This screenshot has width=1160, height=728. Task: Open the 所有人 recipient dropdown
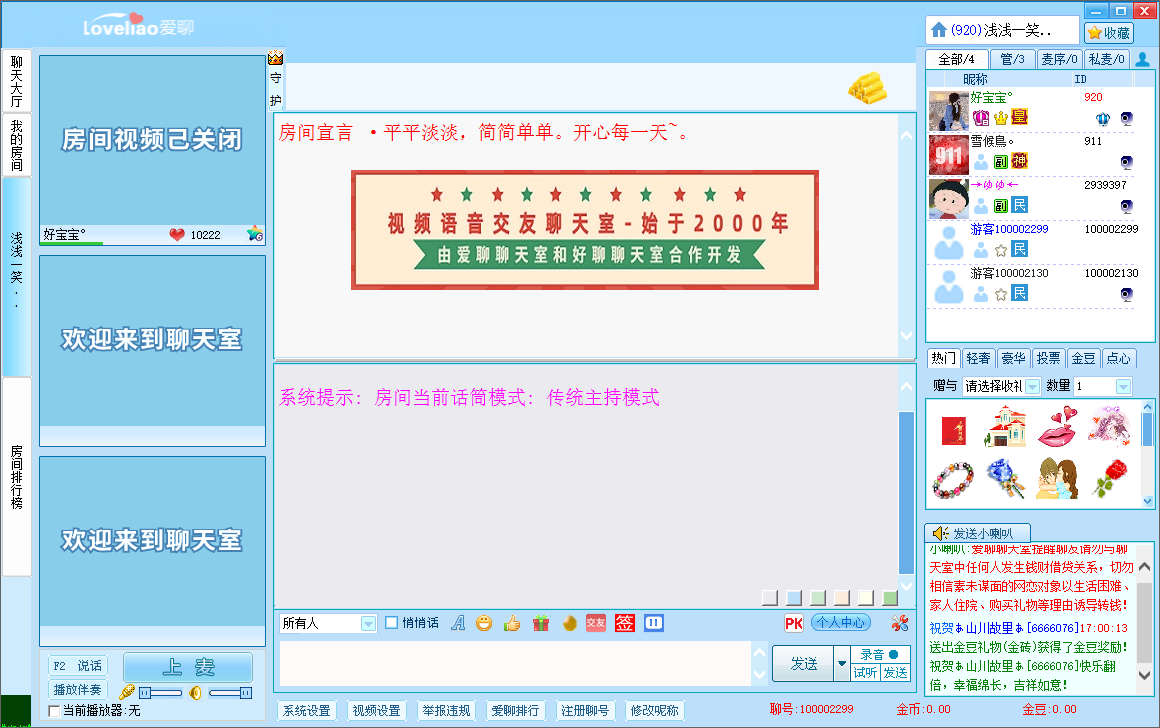coord(368,624)
